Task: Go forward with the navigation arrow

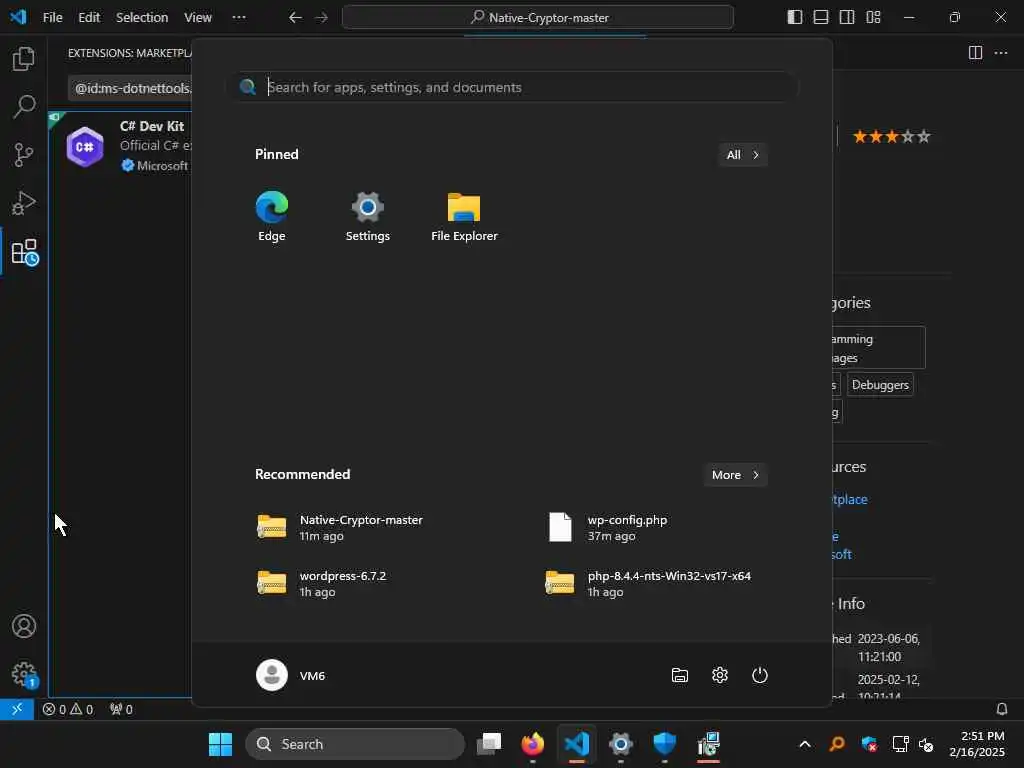Action: [x=321, y=18]
